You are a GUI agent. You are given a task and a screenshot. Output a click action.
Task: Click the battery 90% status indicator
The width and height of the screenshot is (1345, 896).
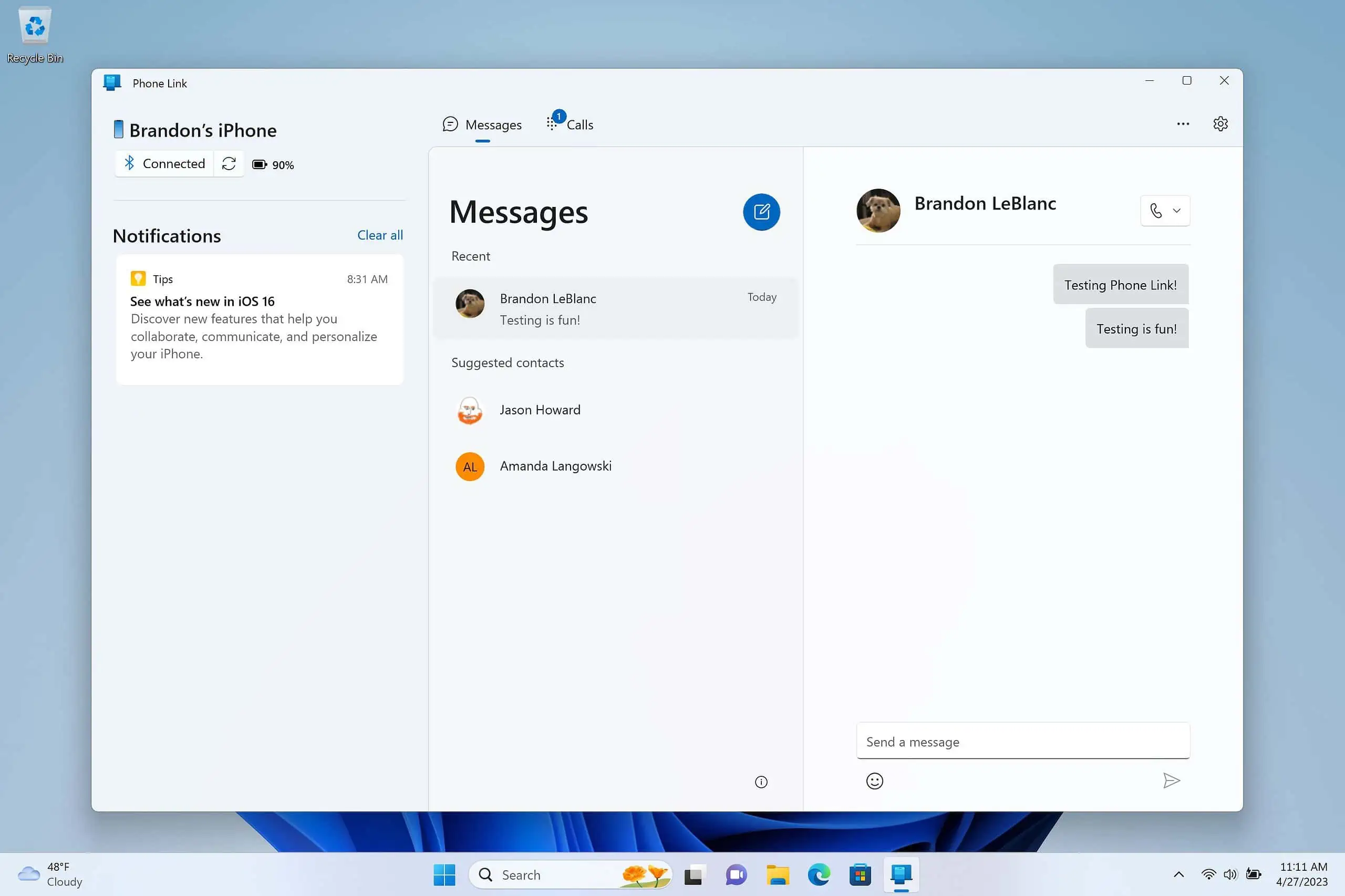click(x=273, y=164)
